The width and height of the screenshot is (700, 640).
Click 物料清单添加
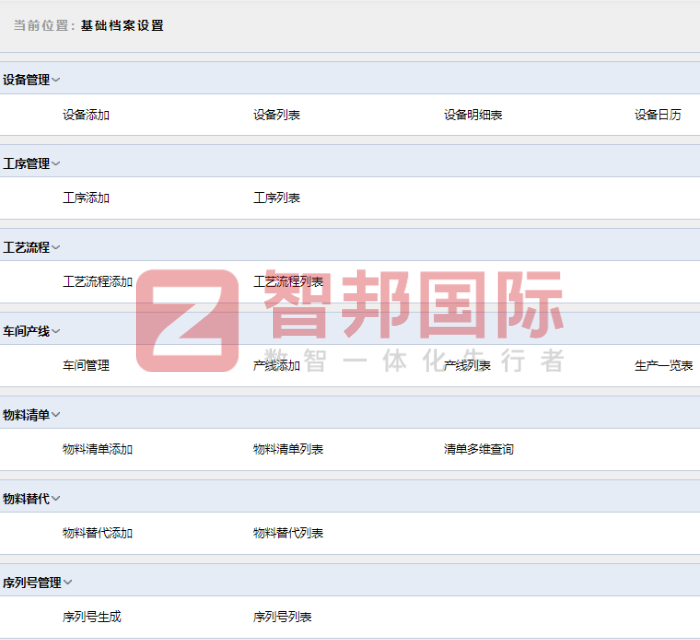(x=97, y=450)
